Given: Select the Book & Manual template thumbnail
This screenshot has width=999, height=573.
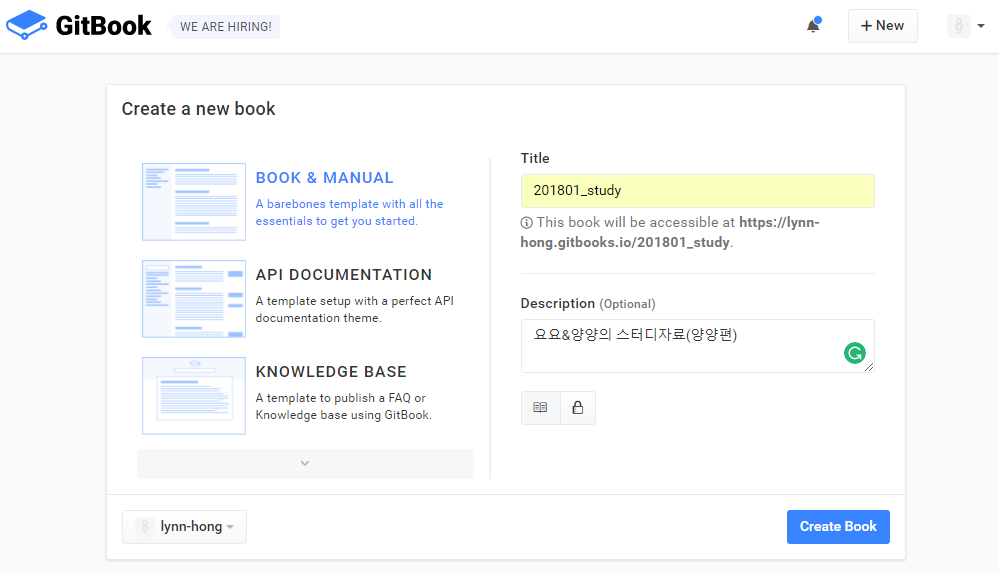Looking at the screenshot, I should [194, 201].
